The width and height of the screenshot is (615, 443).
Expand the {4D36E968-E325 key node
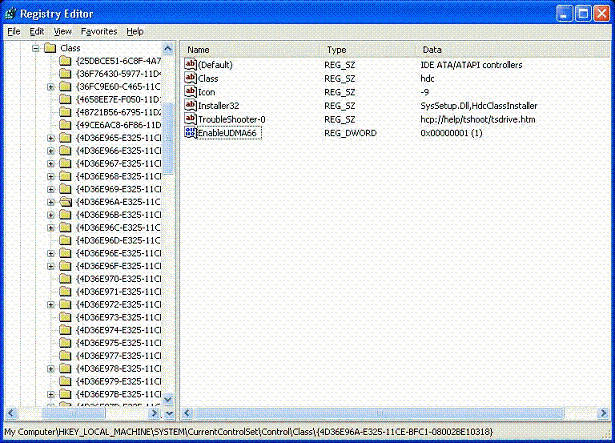51,177
